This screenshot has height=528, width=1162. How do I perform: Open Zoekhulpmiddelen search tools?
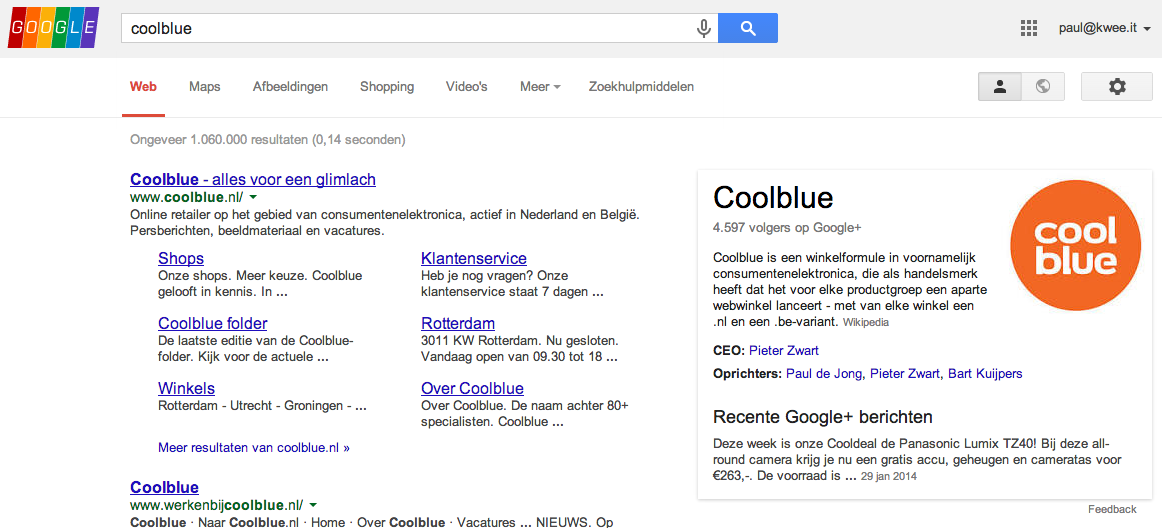click(641, 87)
